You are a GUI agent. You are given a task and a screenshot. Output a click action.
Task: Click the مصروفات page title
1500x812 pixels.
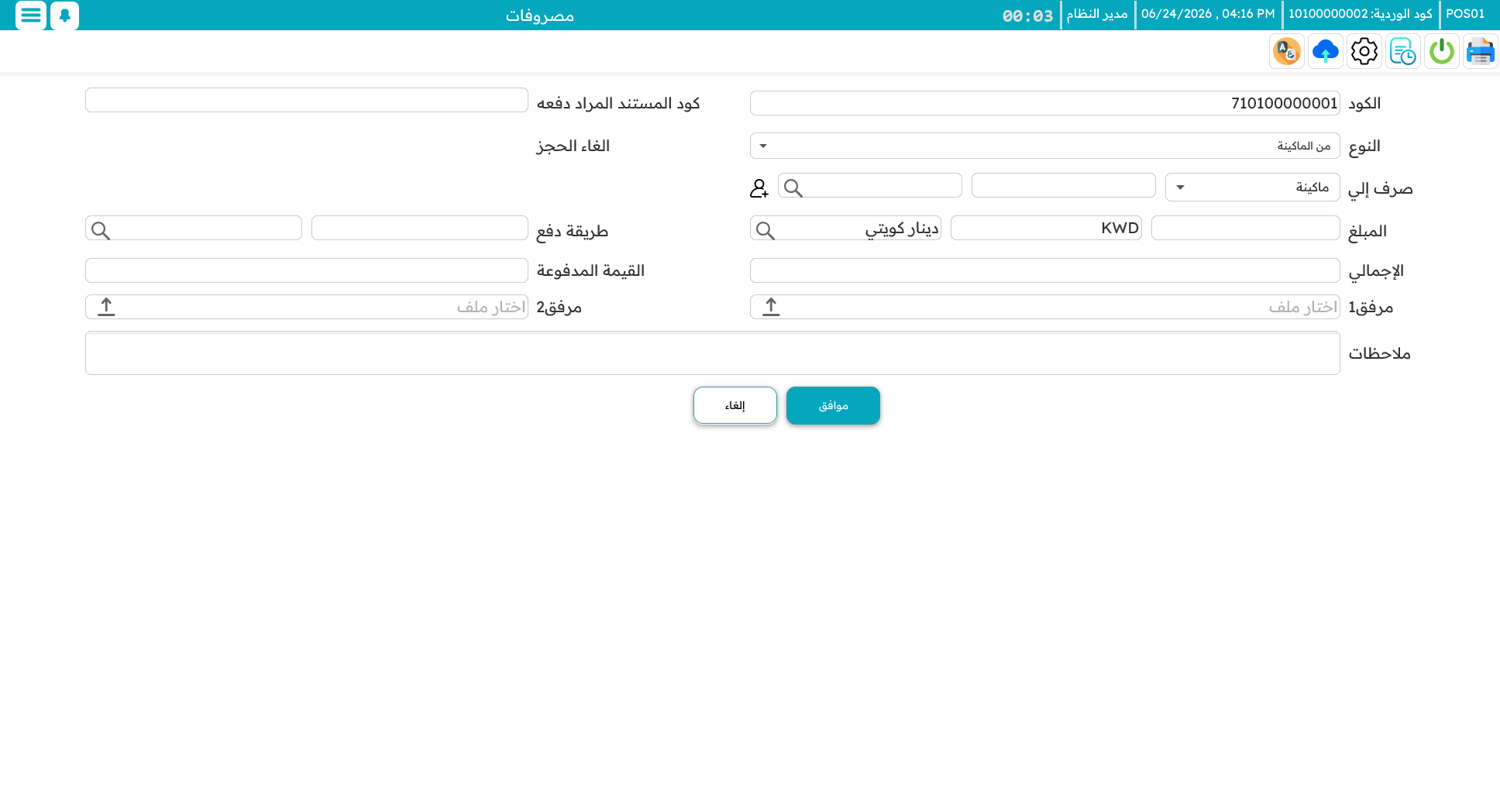539,15
